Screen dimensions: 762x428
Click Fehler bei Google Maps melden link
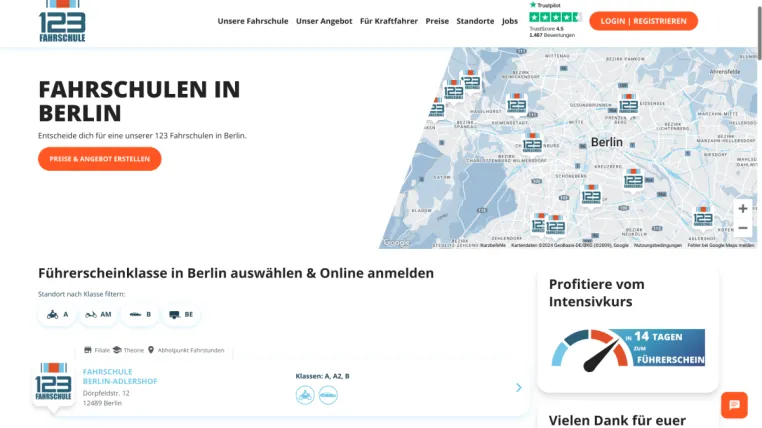coord(721,245)
